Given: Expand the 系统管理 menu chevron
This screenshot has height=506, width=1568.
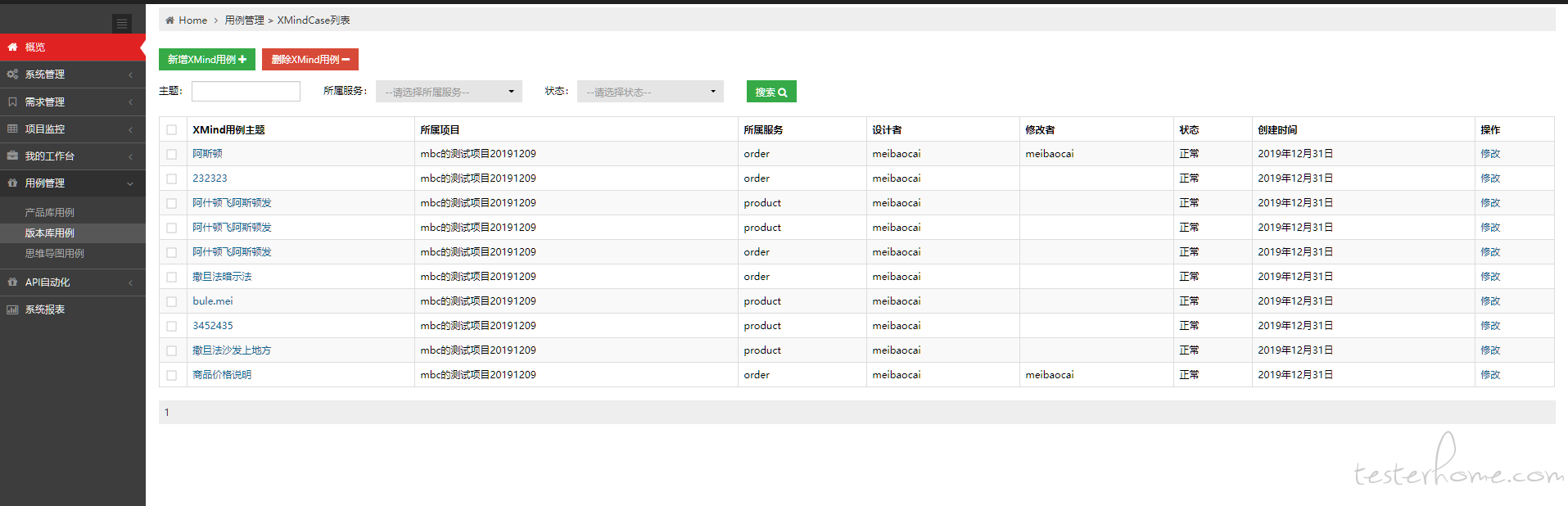Looking at the screenshot, I should pyautogui.click(x=130, y=75).
